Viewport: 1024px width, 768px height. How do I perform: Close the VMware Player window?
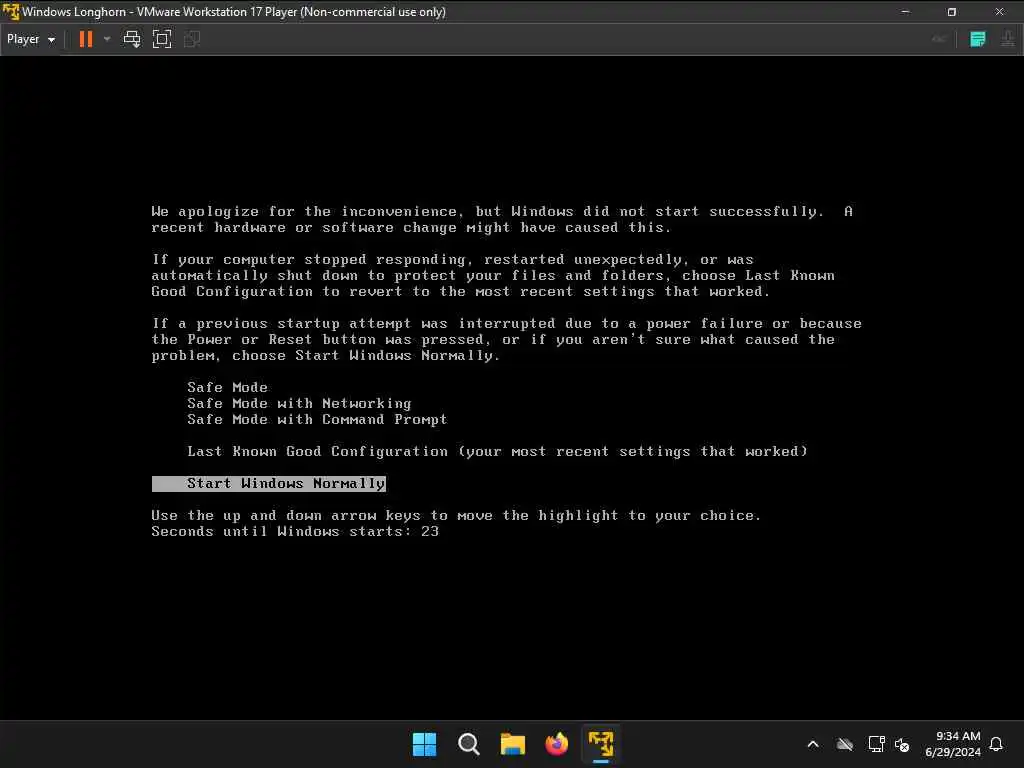pyautogui.click(x=999, y=12)
